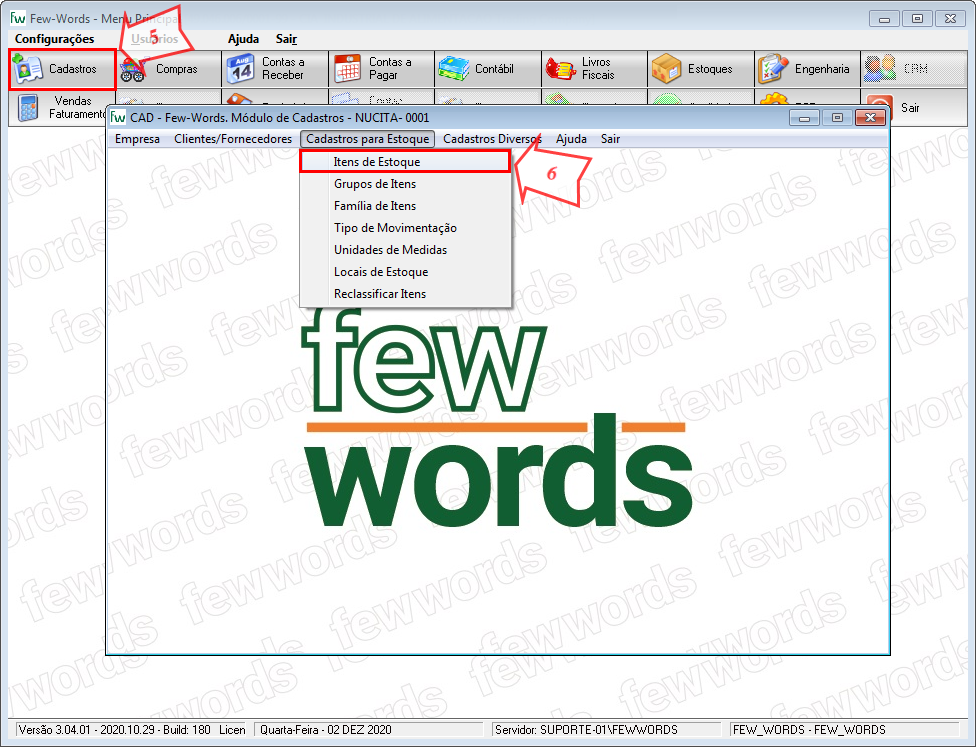Maximize the Few-Words main window
This screenshot has height=747, width=976.
(917, 19)
